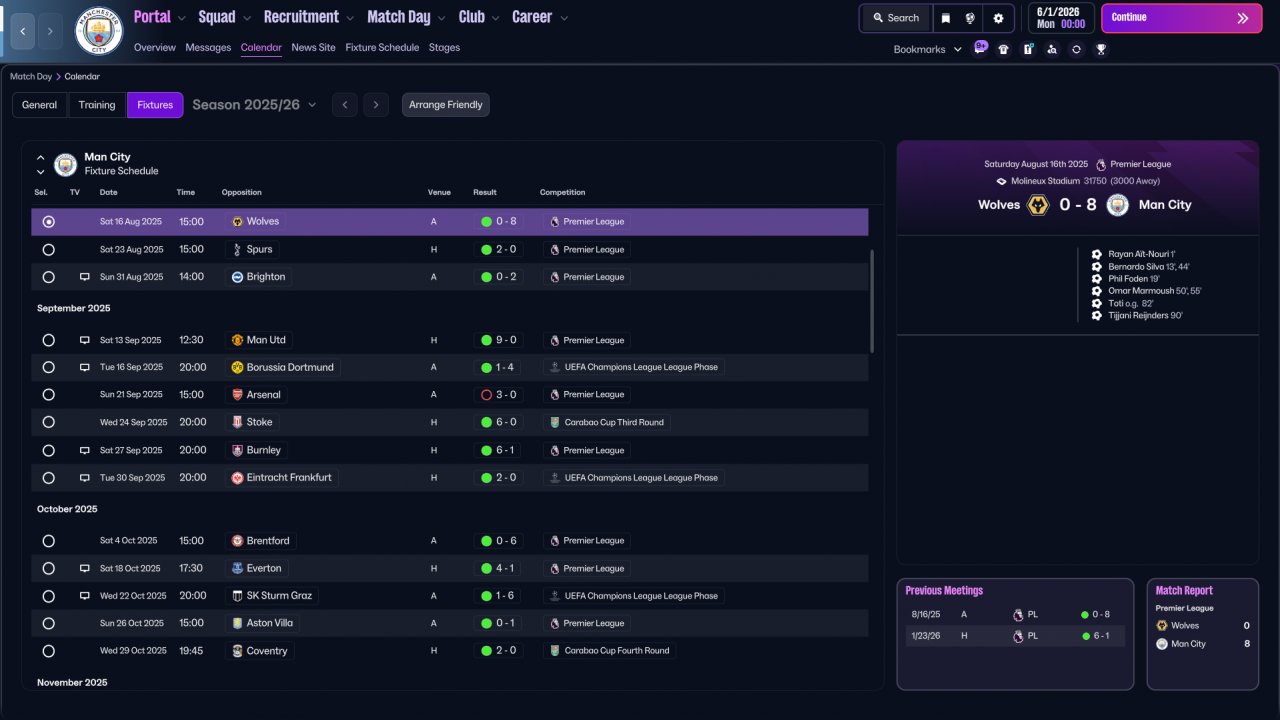The image size is (1280, 720).
Task: Select the Arsenal fixture radio button
Action: tap(48, 395)
